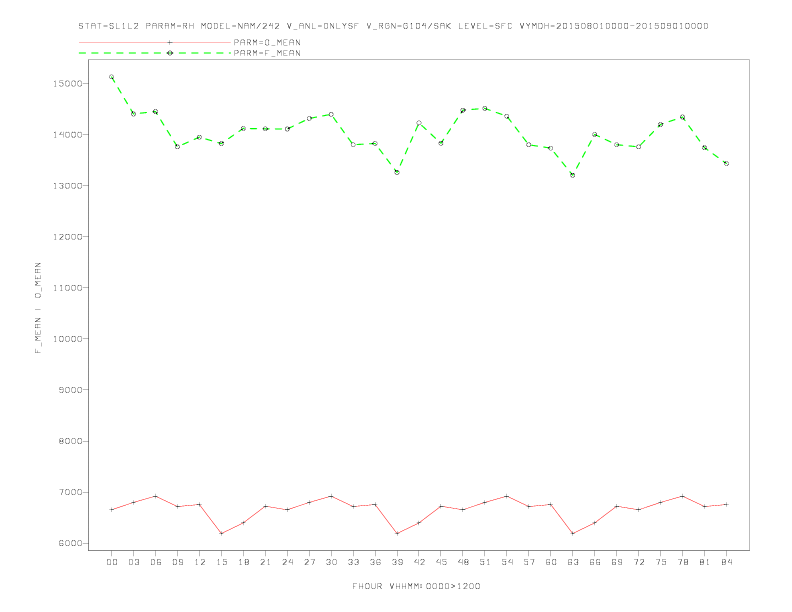Screen dimensions: 792x612
Task: Click the PARM=O_MEAN legend label
Action: click(x=267, y=42)
